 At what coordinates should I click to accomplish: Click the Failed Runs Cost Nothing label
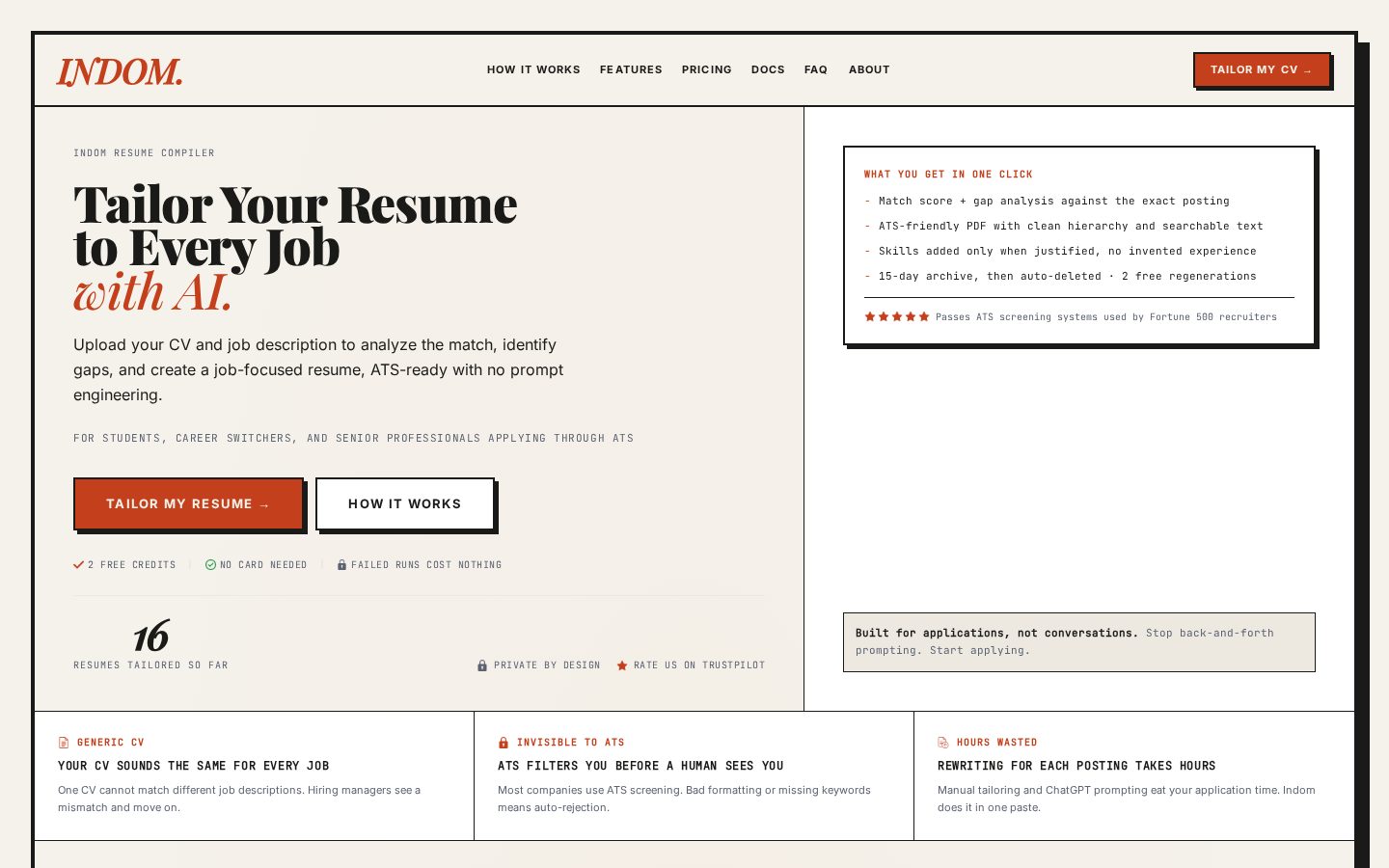tap(426, 565)
